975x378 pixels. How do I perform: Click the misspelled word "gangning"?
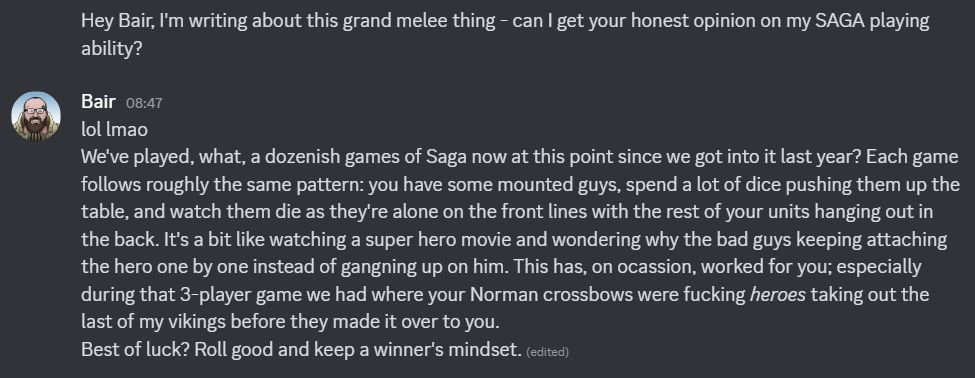pyautogui.click(x=376, y=267)
